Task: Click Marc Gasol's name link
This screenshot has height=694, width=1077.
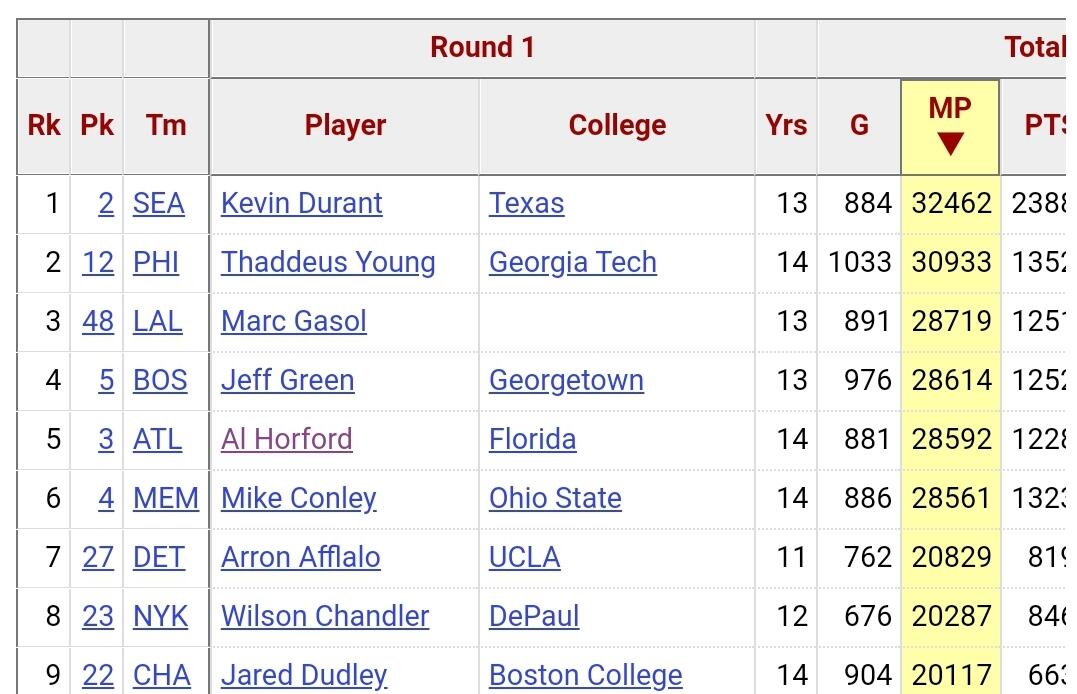Action: click(293, 321)
